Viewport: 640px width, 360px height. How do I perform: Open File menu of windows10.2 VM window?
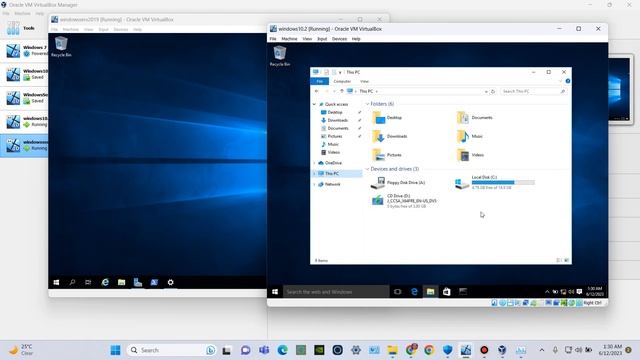click(x=273, y=39)
